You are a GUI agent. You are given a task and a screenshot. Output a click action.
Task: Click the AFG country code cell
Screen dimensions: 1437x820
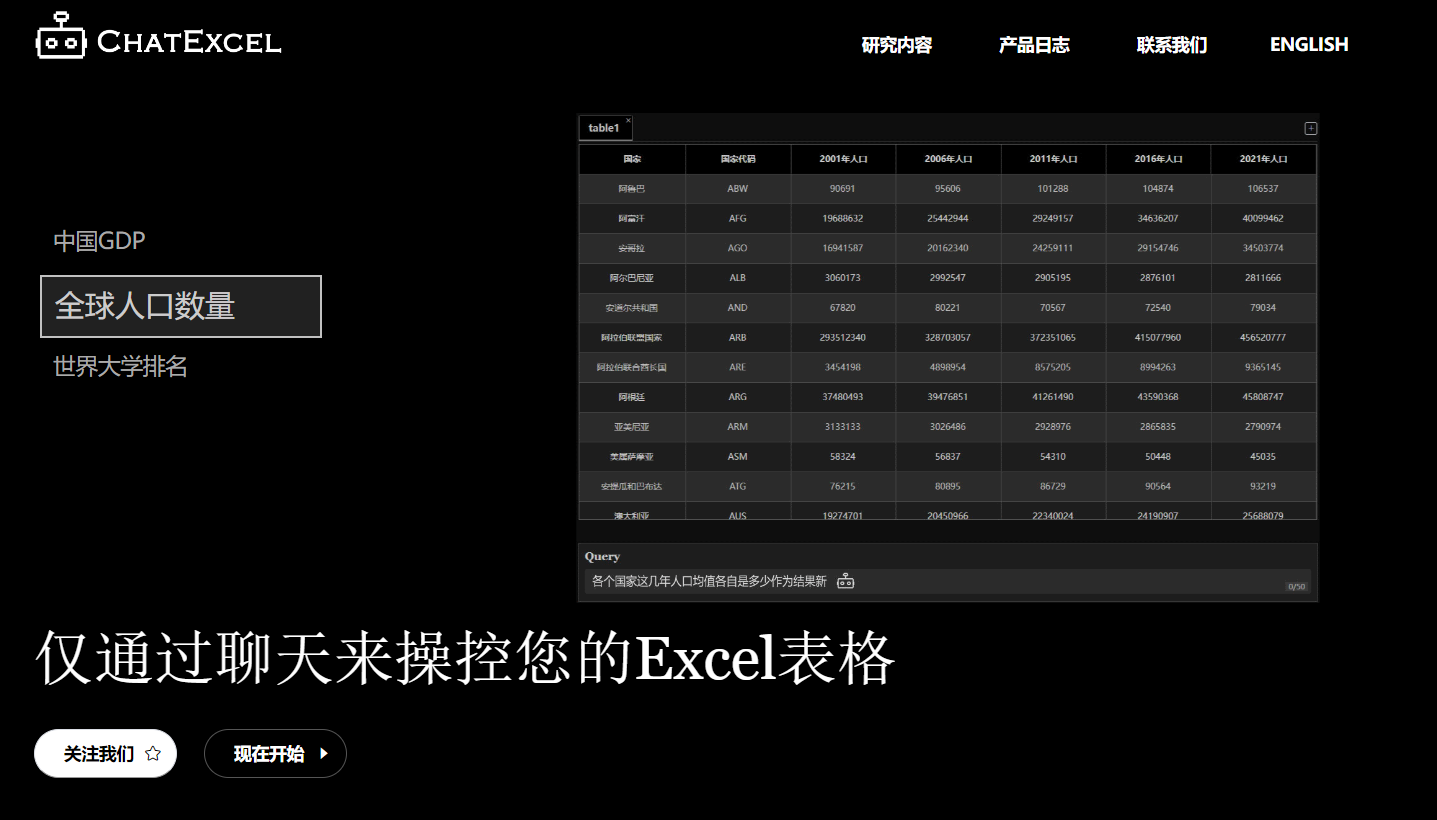pyautogui.click(x=738, y=218)
